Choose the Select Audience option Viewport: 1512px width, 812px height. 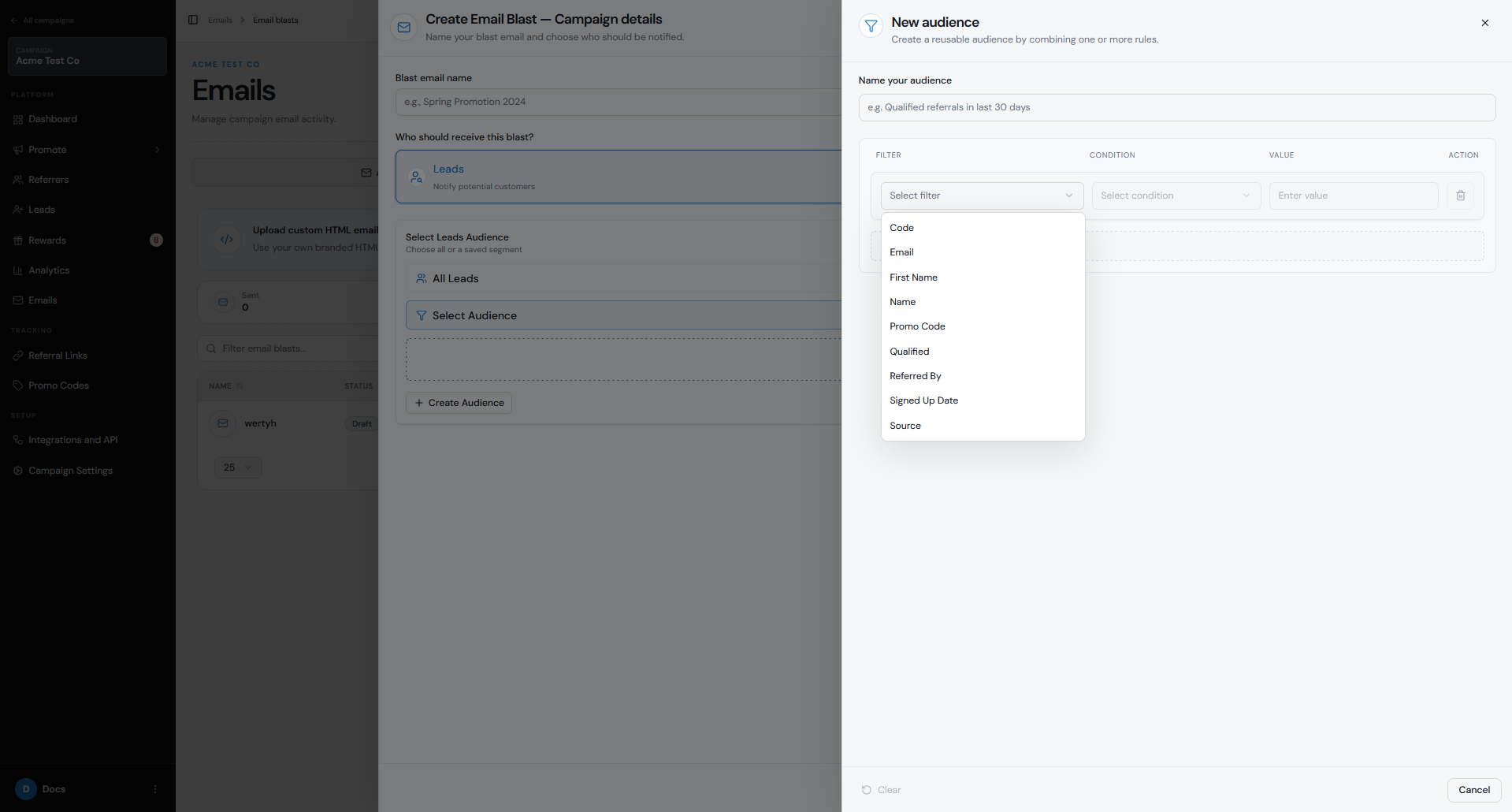click(623, 315)
